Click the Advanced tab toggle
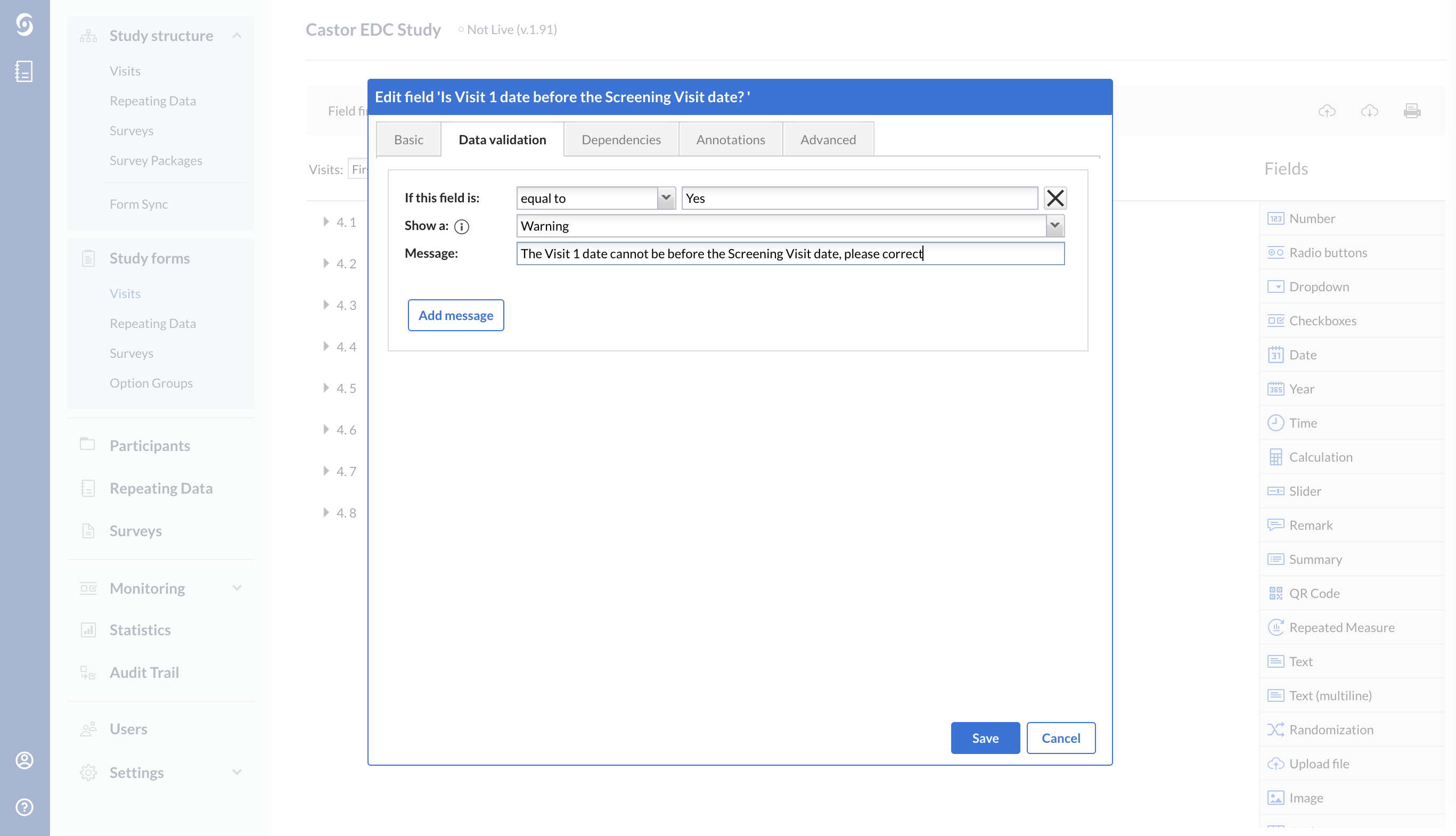 pyautogui.click(x=827, y=139)
